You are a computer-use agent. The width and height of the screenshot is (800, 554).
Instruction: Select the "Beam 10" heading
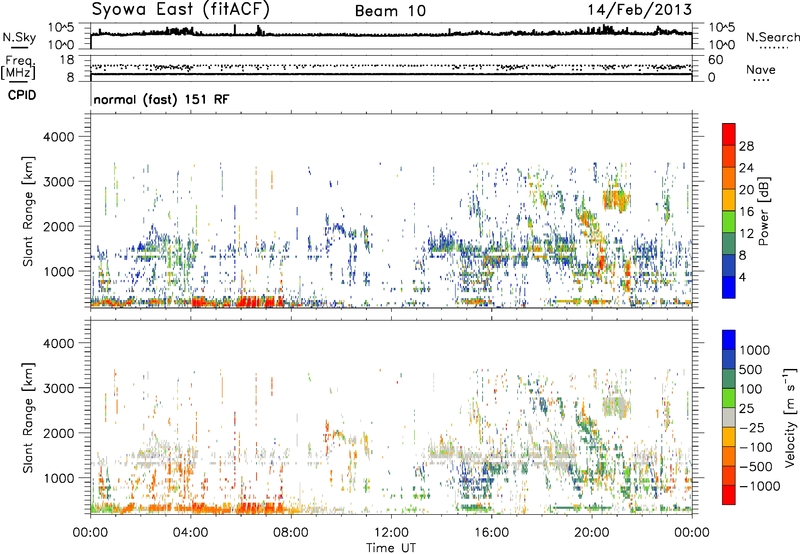390,11
